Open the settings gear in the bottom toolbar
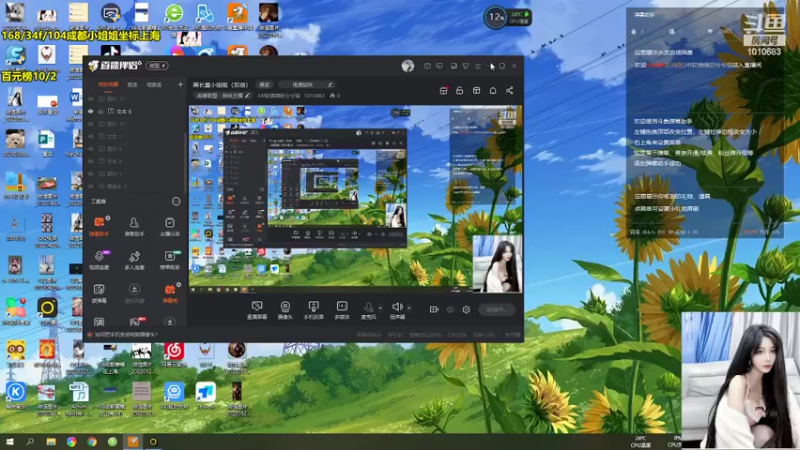This screenshot has height=450, width=800. [x=466, y=309]
